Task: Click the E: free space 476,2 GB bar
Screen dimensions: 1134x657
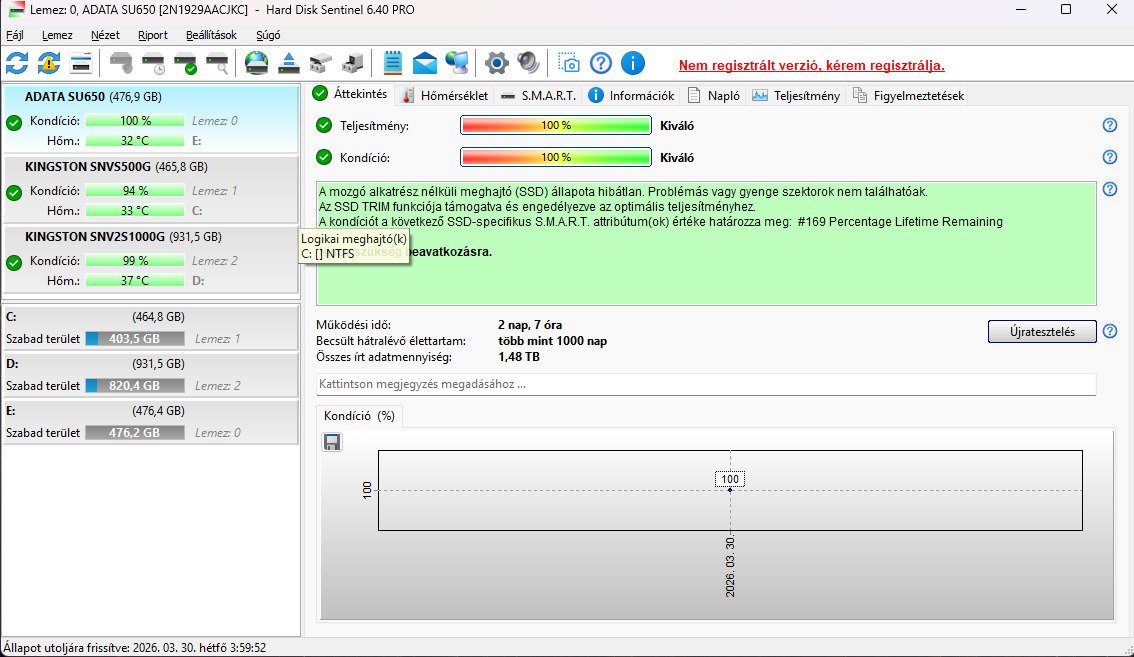Action: 135,433
